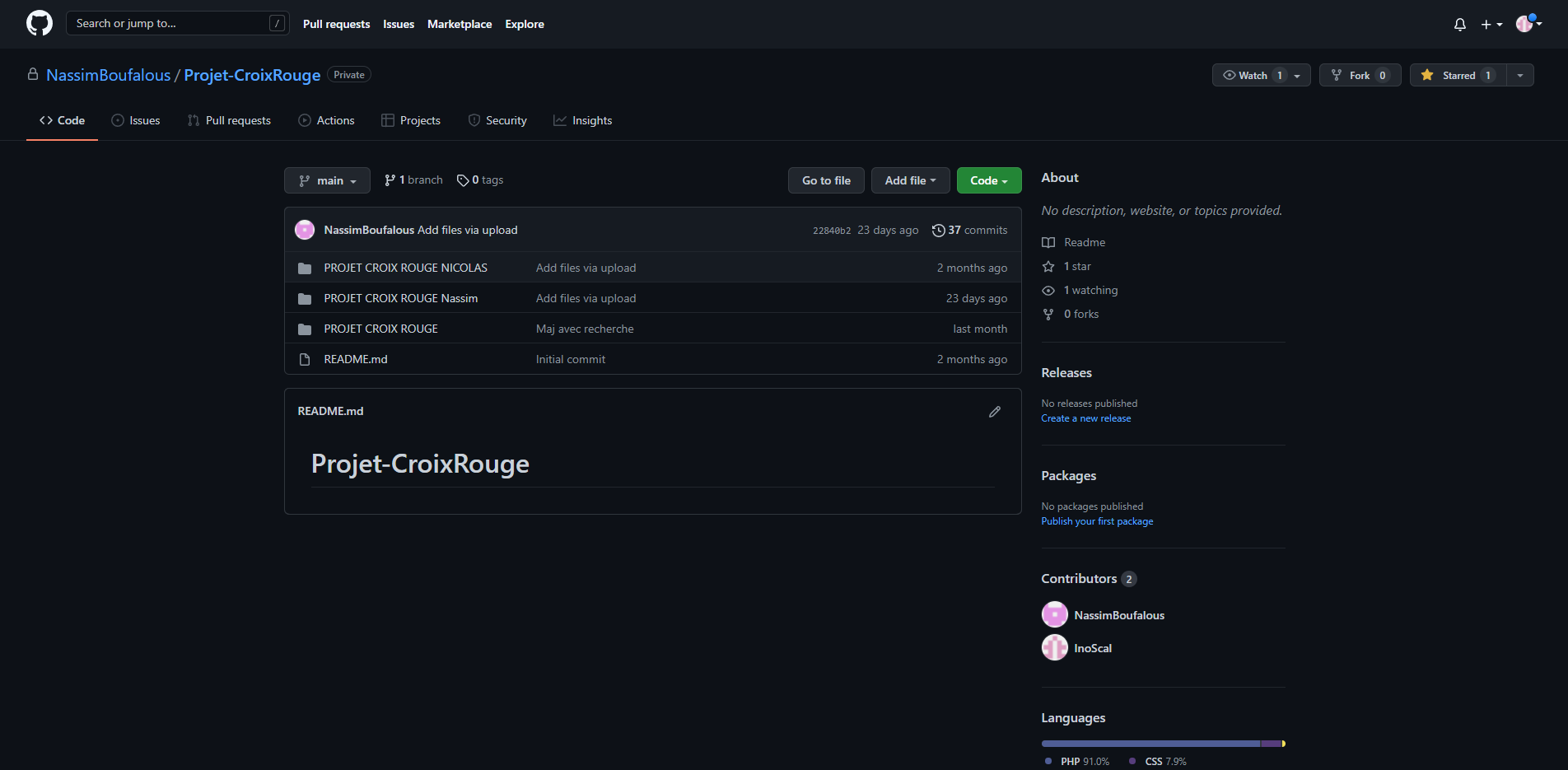Switch to the repository Issues tab
Screen dimensions: 1568x770
coord(136,120)
